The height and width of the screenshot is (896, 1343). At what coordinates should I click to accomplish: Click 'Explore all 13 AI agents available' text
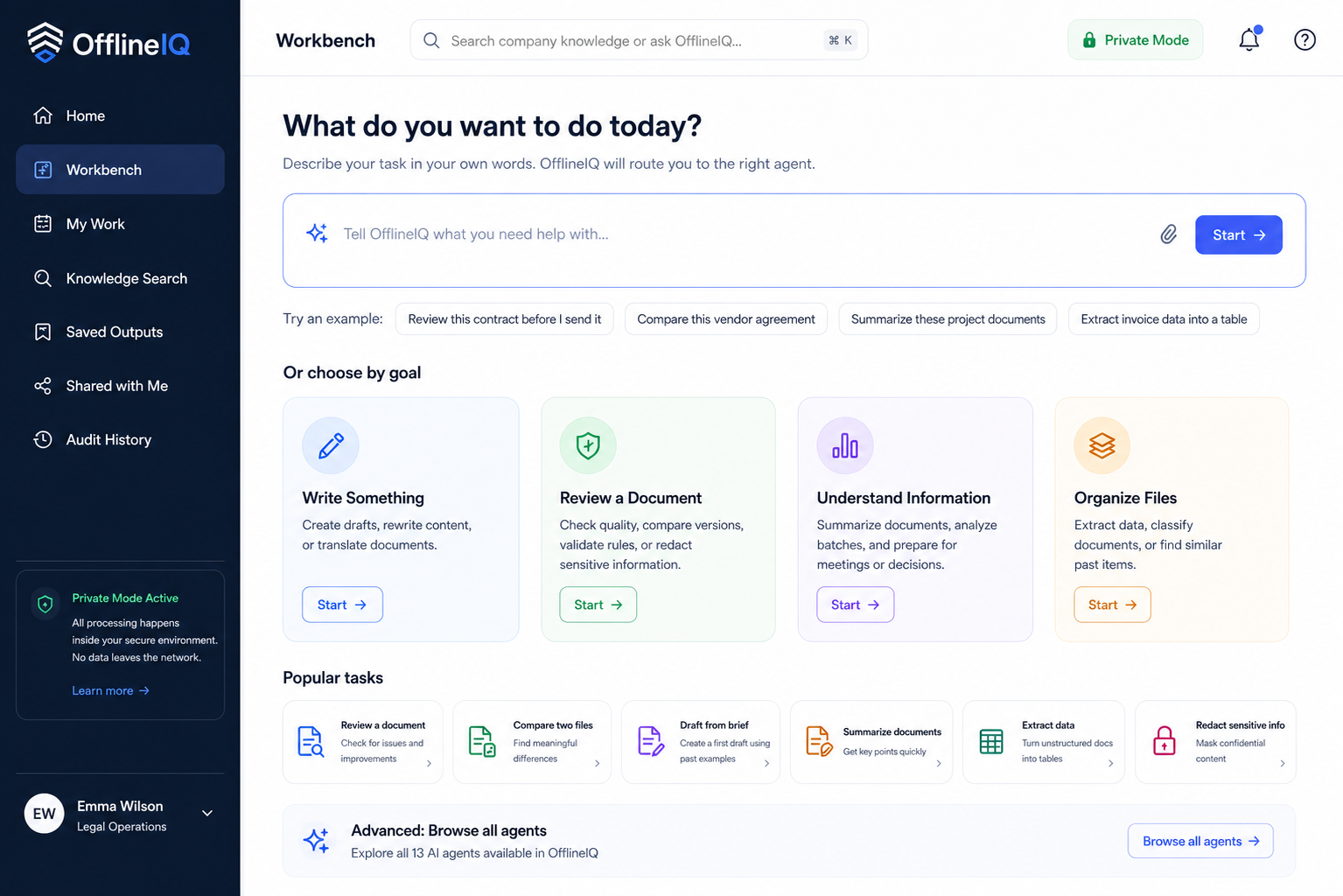474,853
